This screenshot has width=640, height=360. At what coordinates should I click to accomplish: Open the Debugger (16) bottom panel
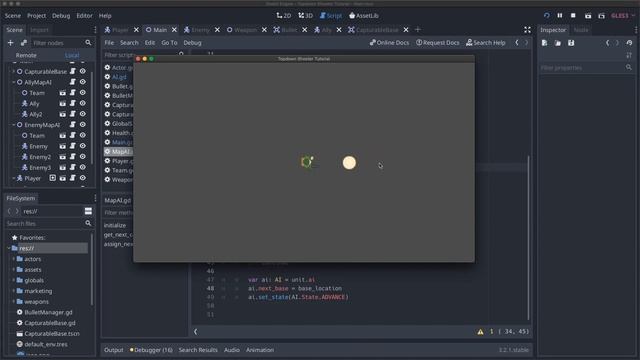pos(151,350)
